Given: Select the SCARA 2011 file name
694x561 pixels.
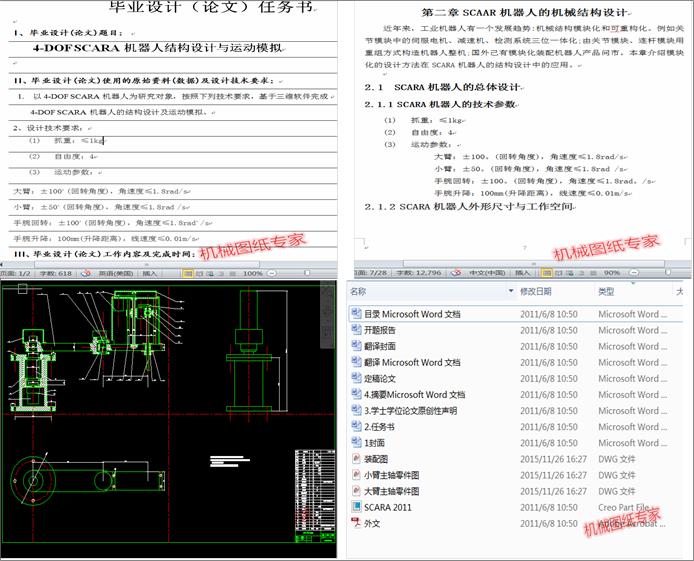Looking at the screenshot, I should click(x=387, y=507).
